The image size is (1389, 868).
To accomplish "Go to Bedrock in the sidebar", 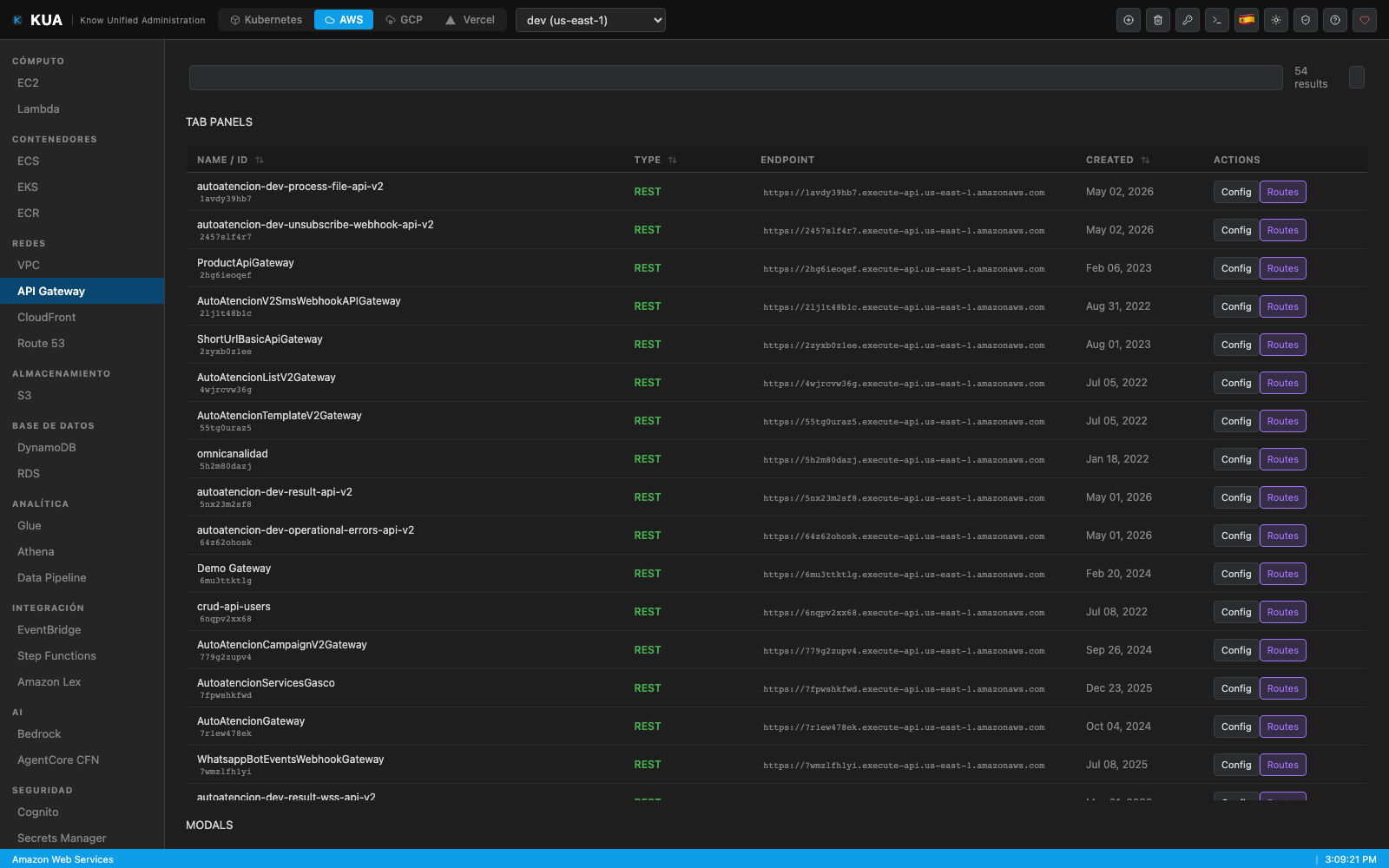I will (82, 734).
